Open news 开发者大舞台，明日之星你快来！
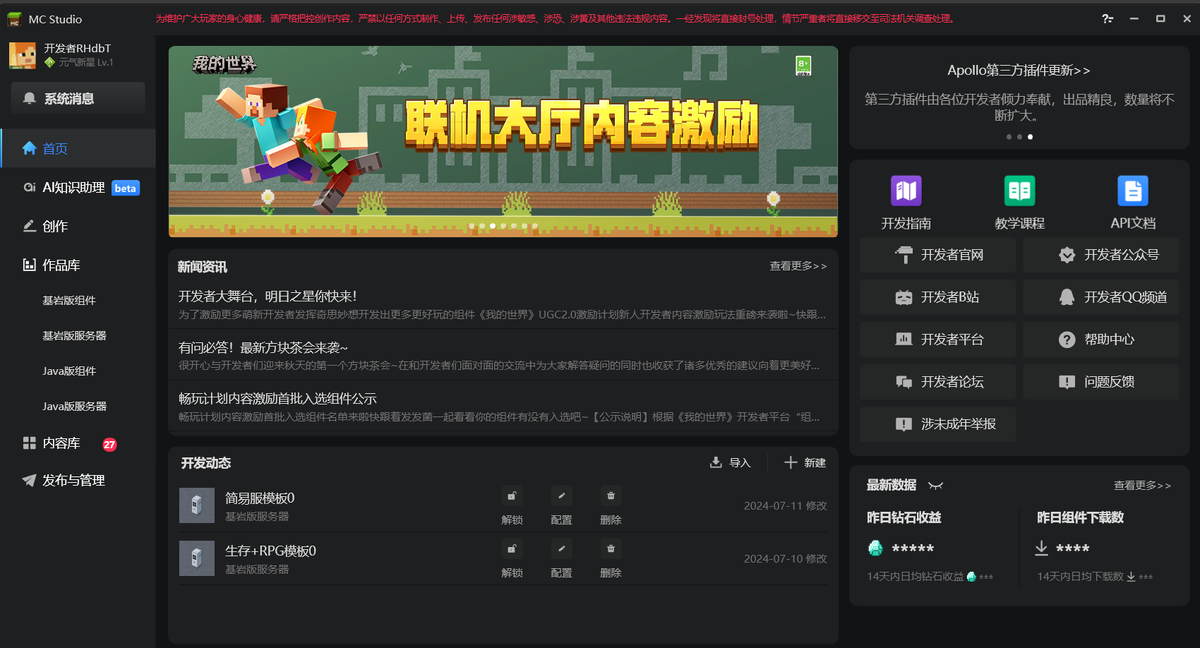1200x648 pixels. click(x=268, y=296)
